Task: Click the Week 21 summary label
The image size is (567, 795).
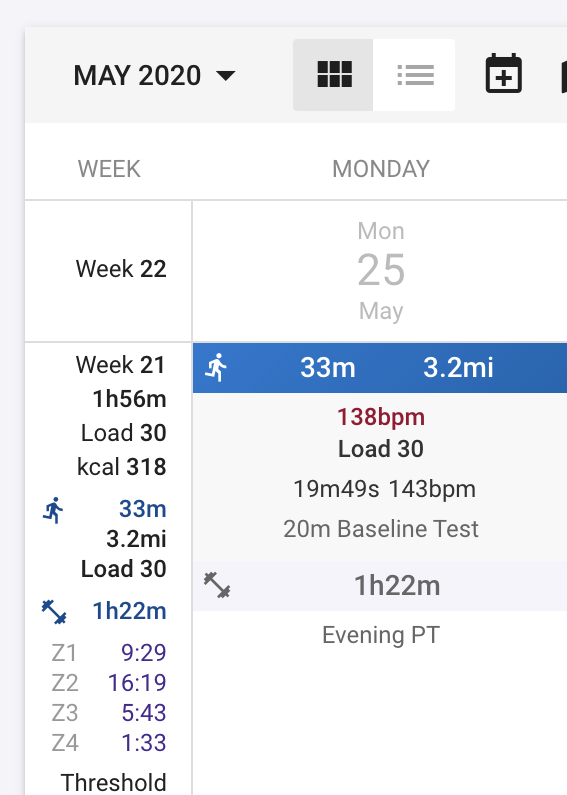Action: click(x=121, y=365)
